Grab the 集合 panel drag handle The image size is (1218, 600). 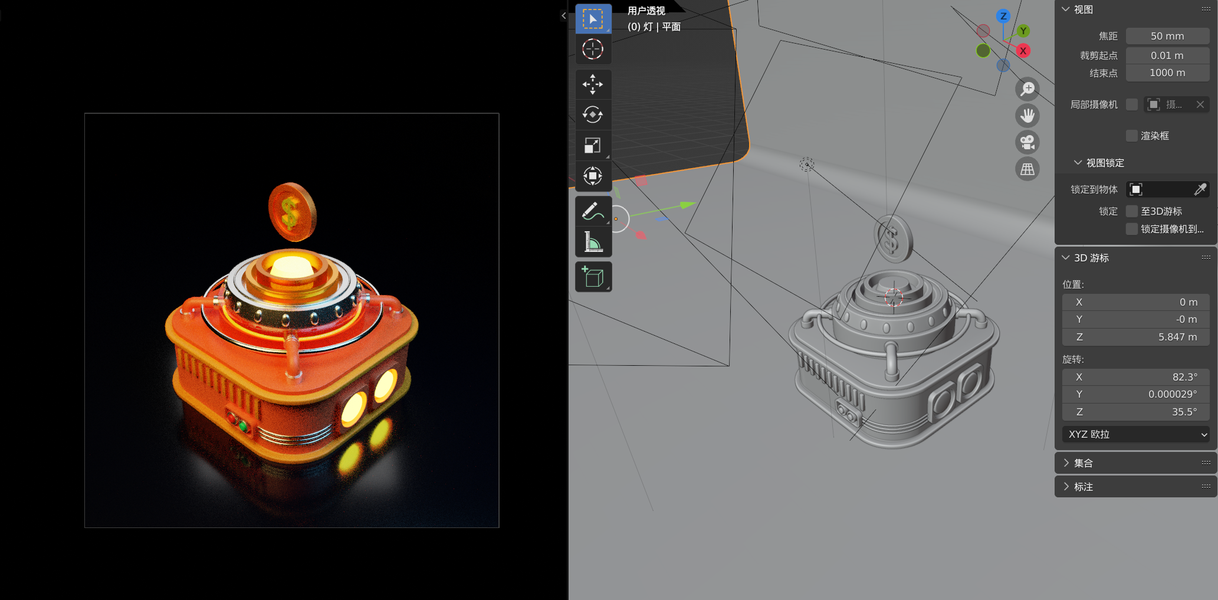(x=1206, y=463)
